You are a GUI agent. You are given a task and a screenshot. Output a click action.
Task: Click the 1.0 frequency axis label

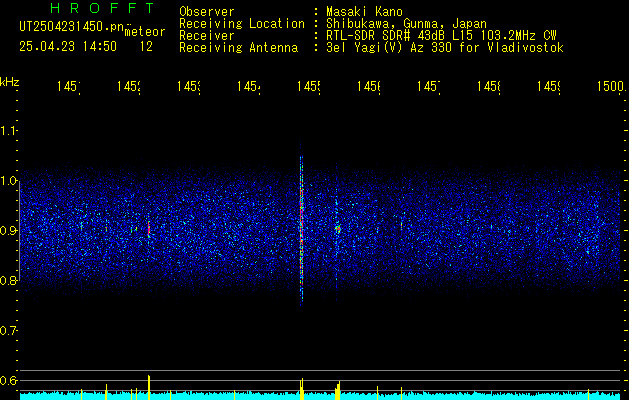[x=8, y=181]
